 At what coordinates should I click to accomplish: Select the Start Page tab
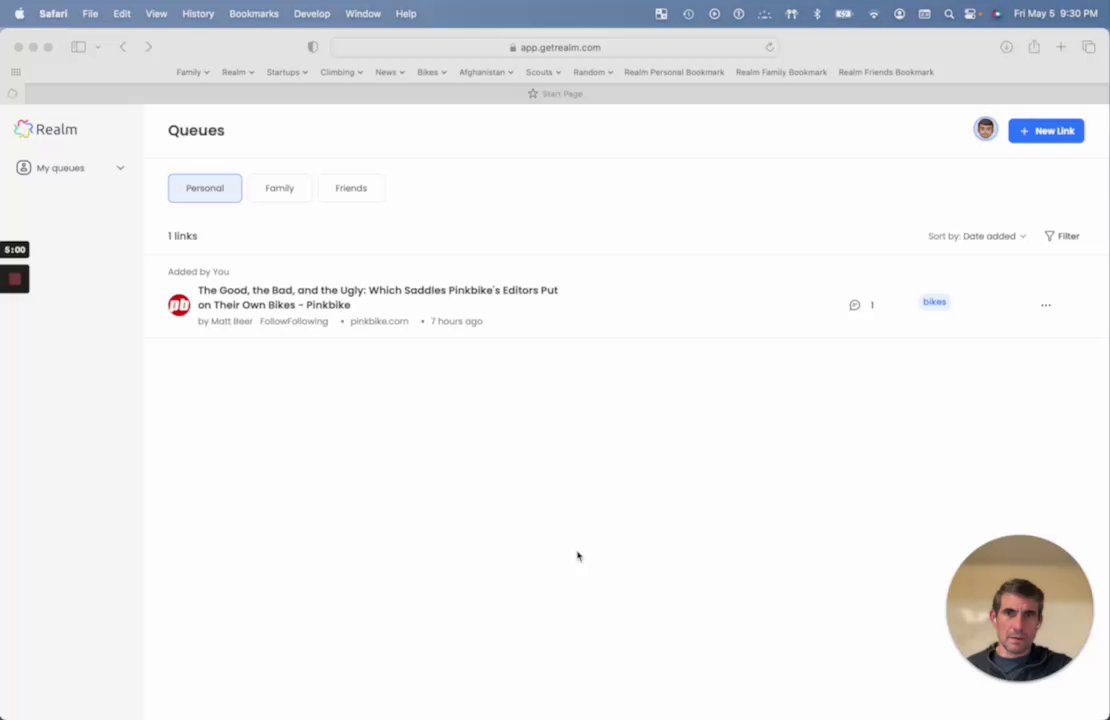555,93
